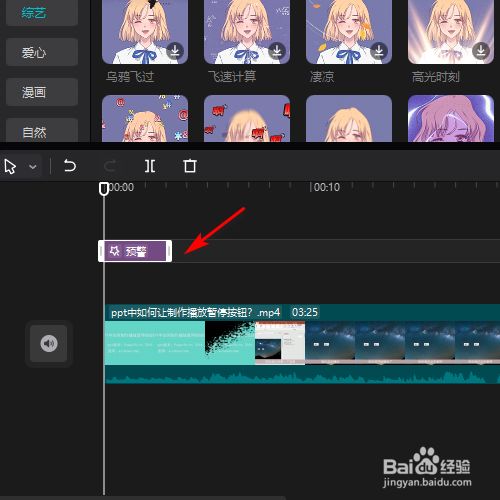Download the 凄凉 effect

[379, 51]
